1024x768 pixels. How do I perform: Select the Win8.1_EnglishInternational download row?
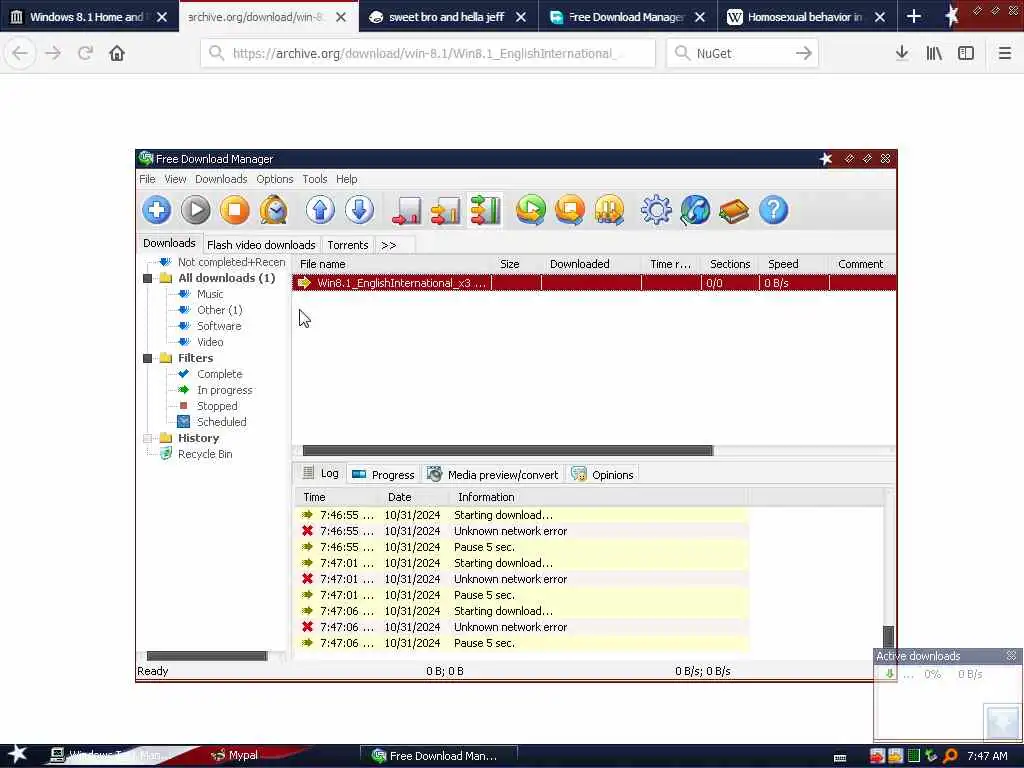click(x=594, y=283)
